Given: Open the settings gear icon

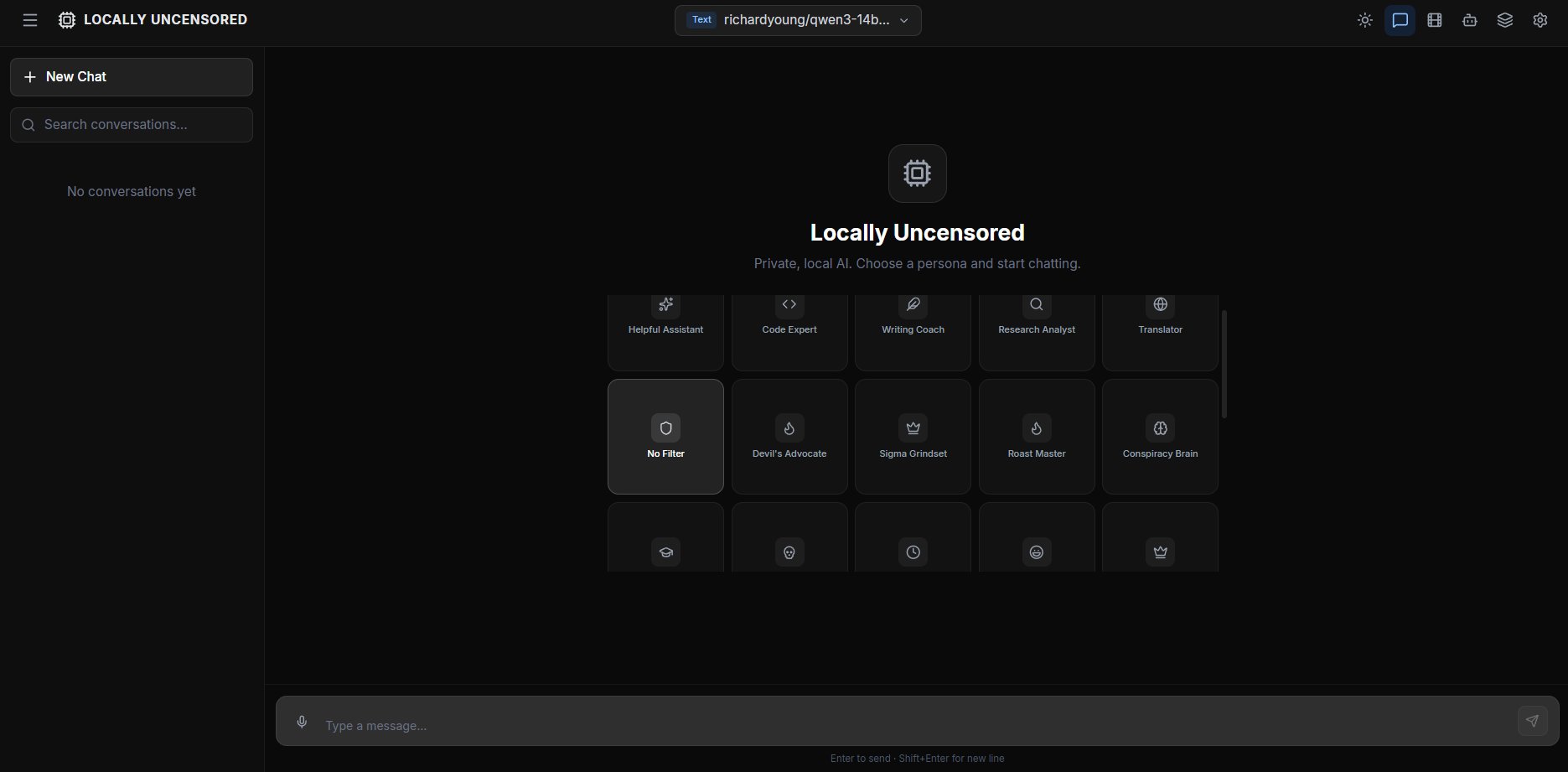Looking at the screenshot, I should pos(1540,20).
